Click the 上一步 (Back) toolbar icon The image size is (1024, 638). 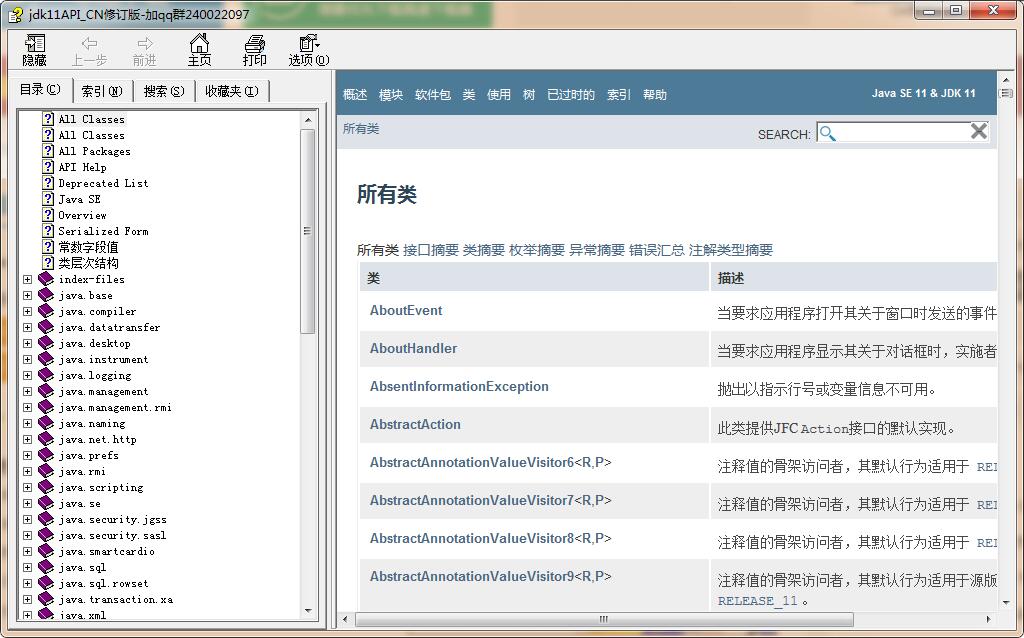click(89, 51)
